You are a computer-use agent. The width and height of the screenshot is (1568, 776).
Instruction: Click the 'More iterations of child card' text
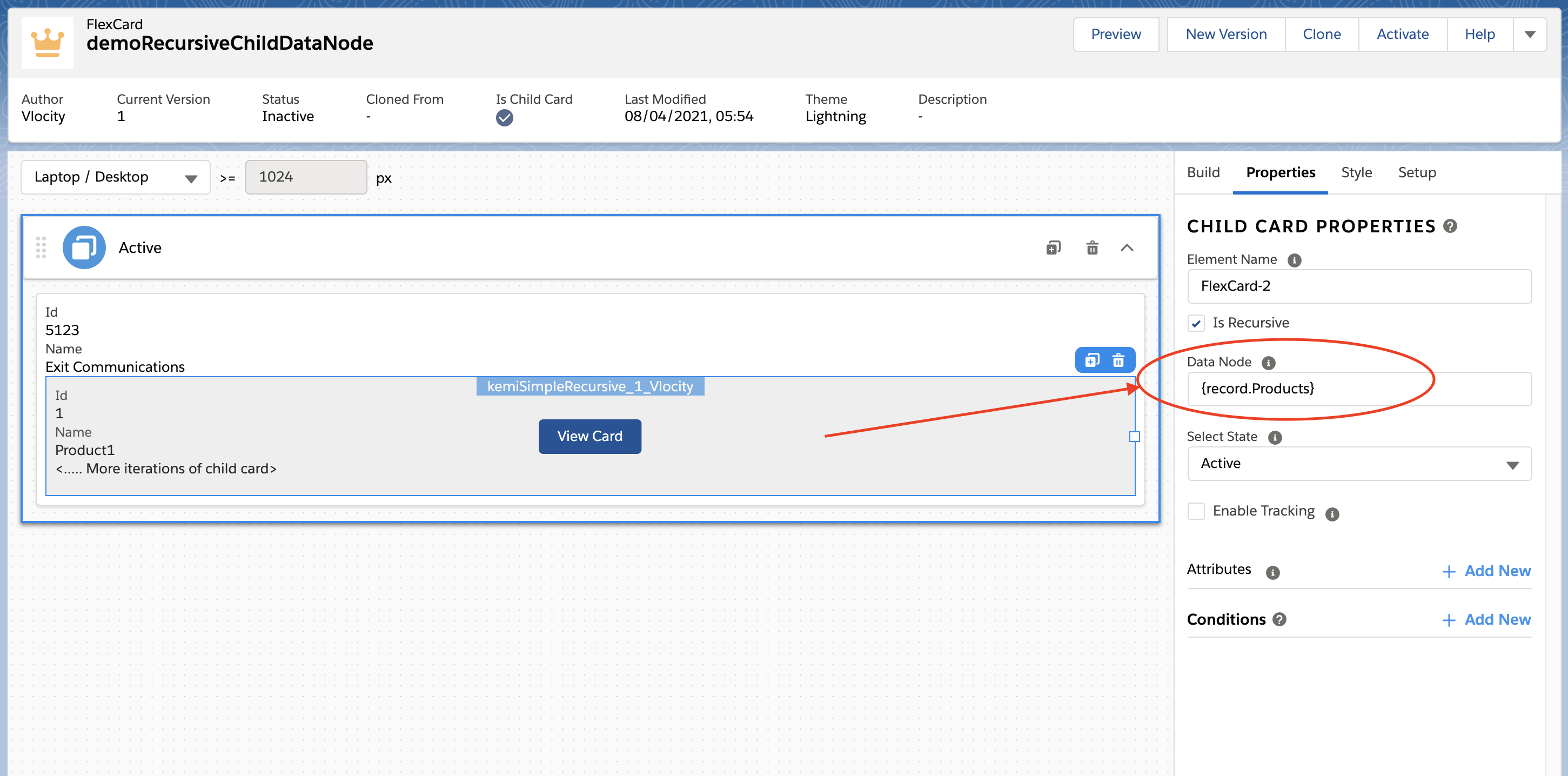point(165,469)
